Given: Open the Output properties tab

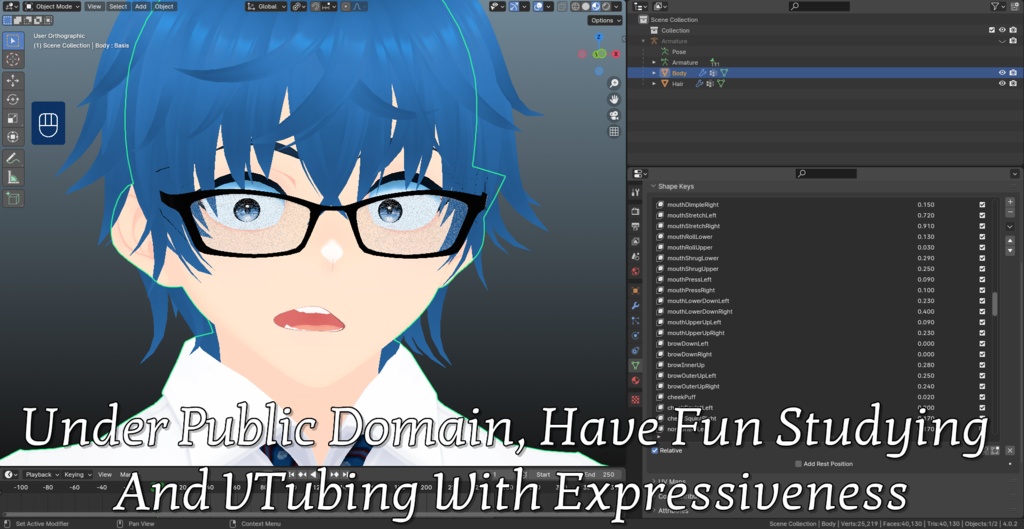Looking at the screenshot, I should 635,227.
